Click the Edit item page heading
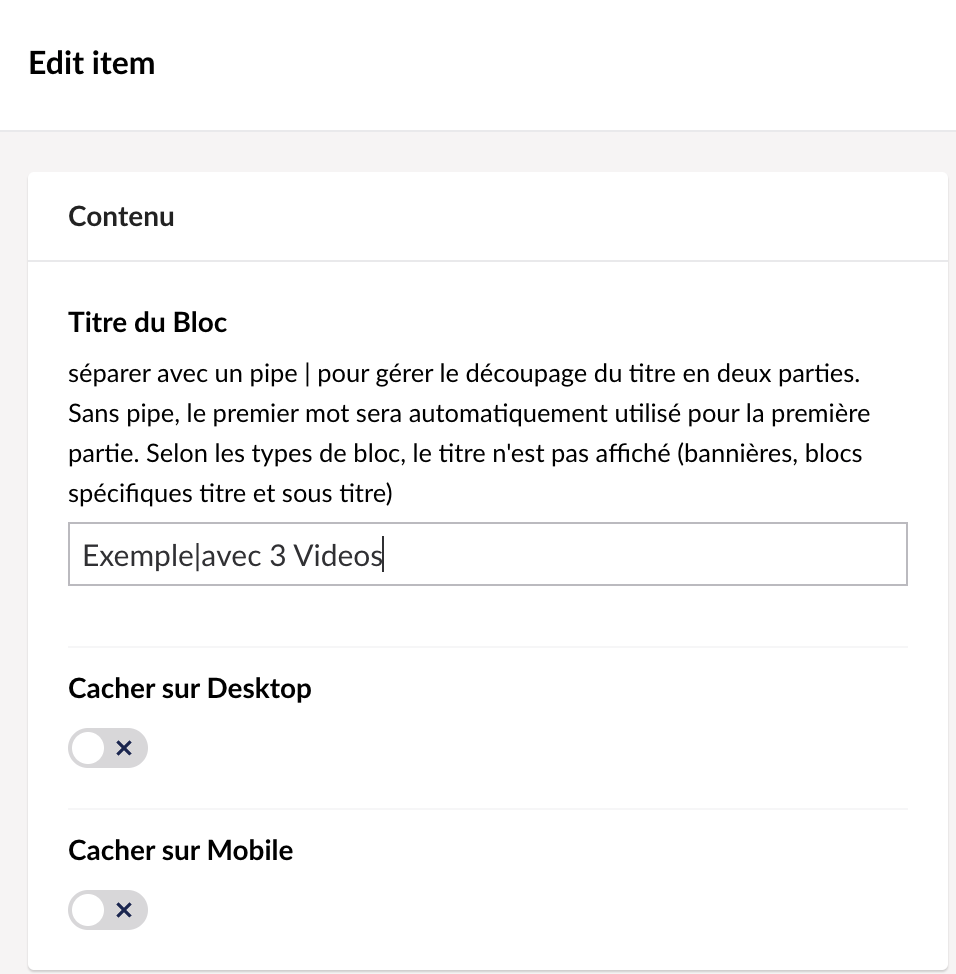956x974 pixels. (92, 63)
